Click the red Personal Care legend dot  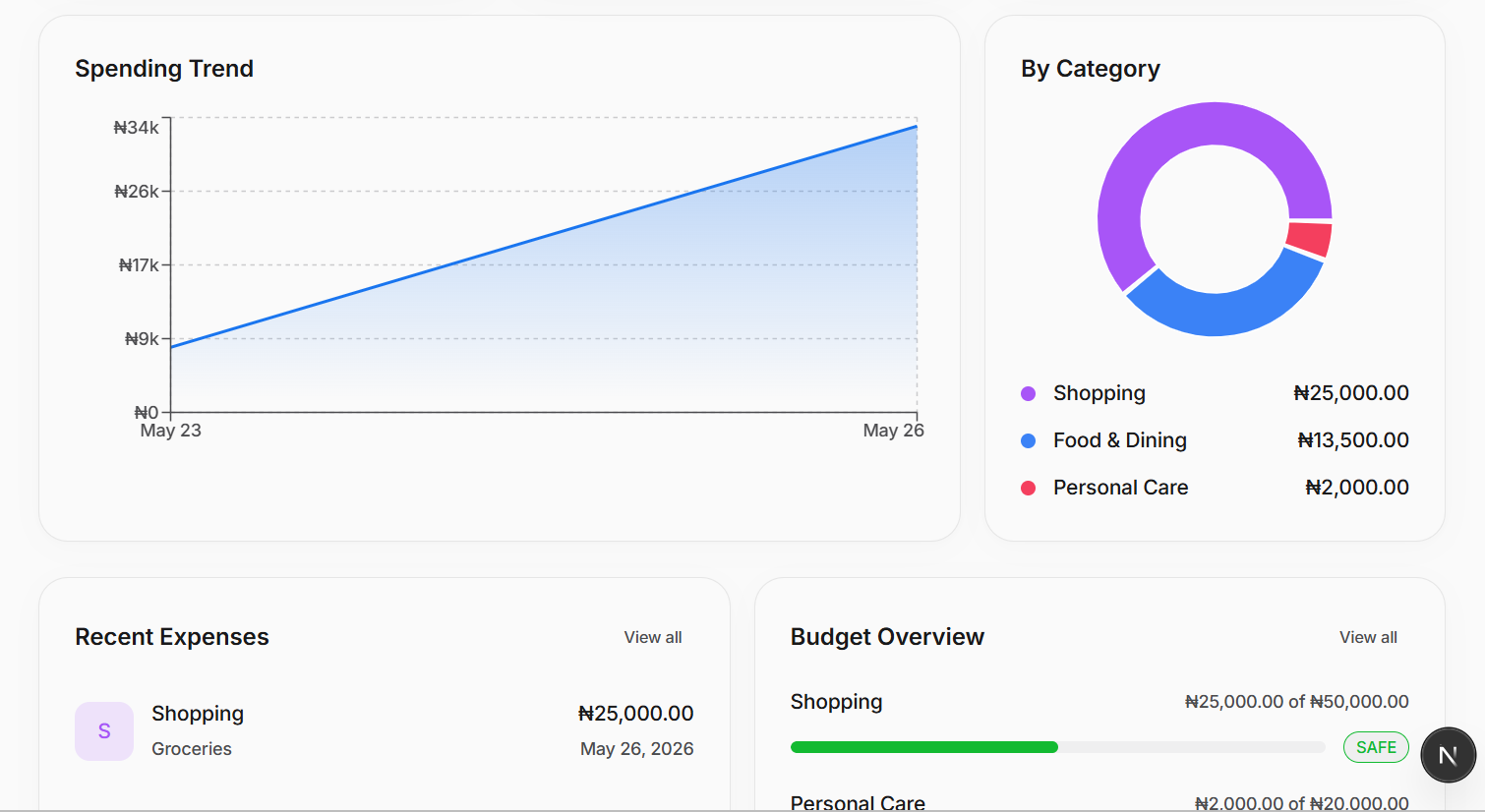click(1029, 488)
